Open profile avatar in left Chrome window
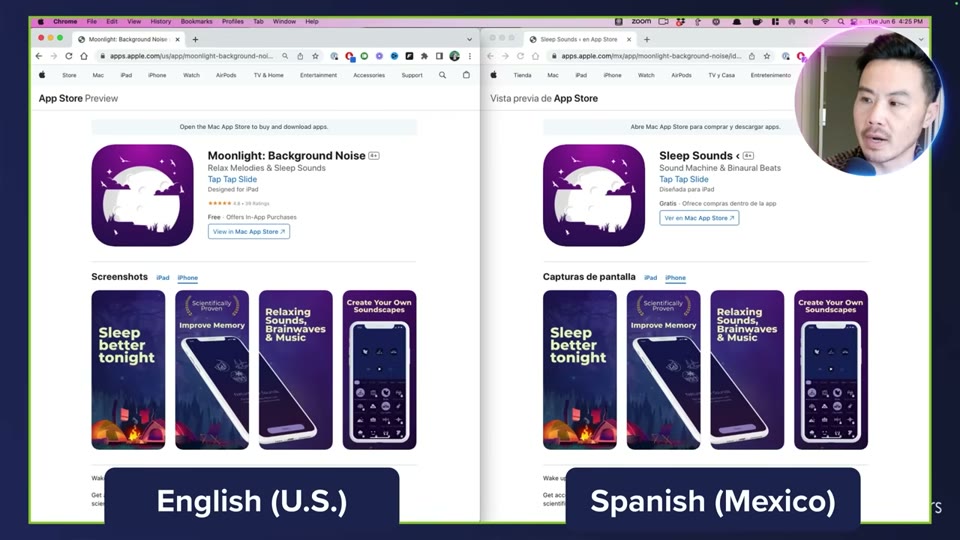 click(x=454, y=56)
